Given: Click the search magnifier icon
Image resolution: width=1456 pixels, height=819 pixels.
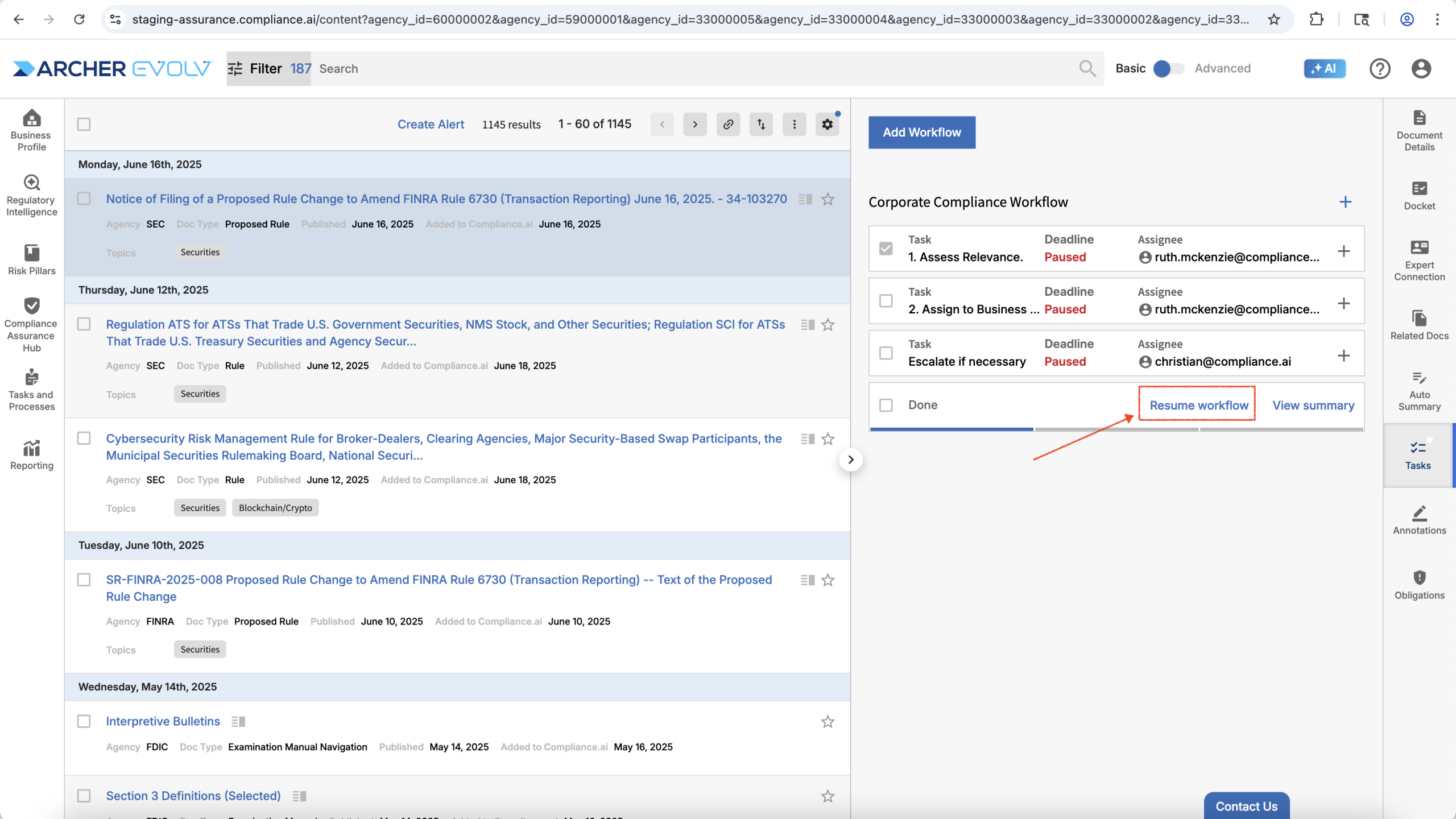Looking at the screenshot, I should [x=1087, y=68].
